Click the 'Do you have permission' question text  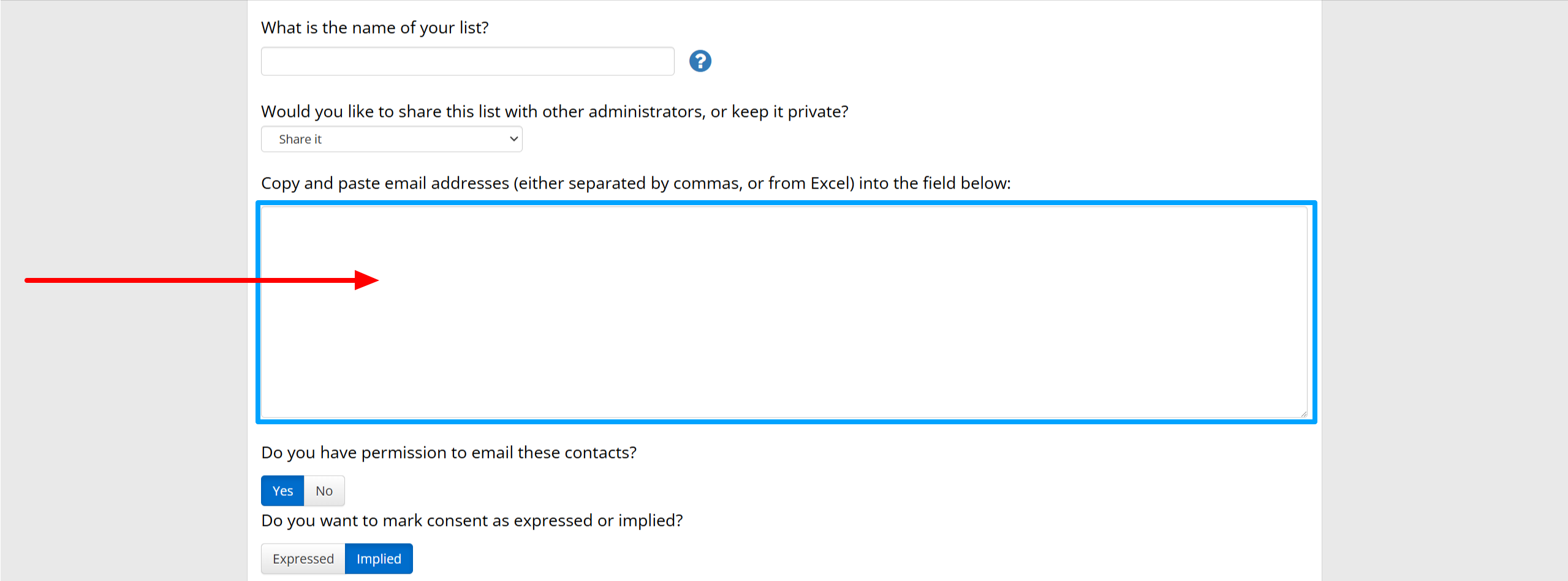tap(449, 452)
